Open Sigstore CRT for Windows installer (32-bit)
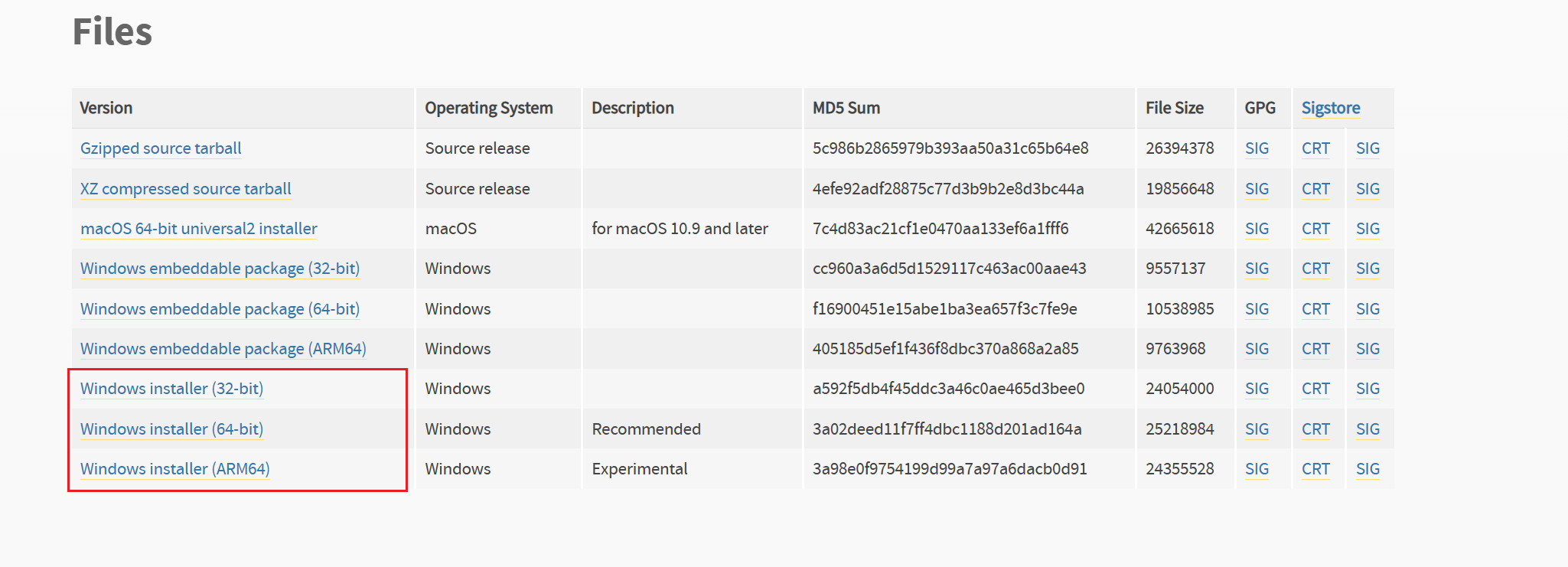1568x567 pixels. 1315,389
